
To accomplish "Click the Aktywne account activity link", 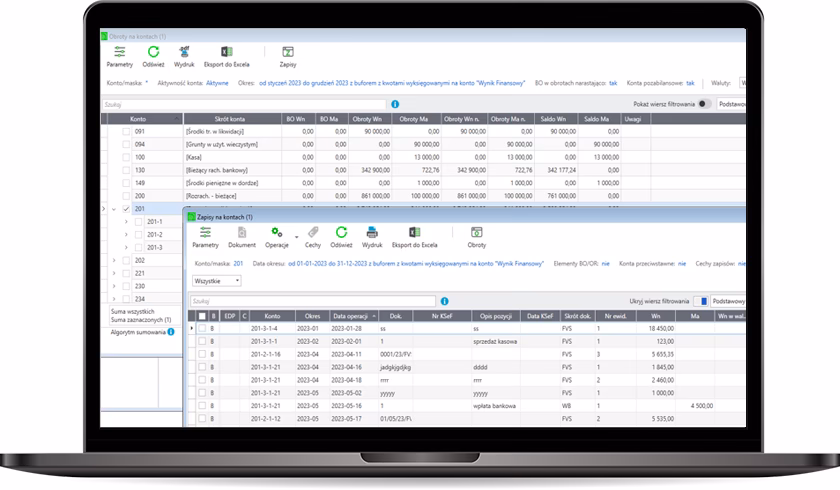I will (217, 83).
